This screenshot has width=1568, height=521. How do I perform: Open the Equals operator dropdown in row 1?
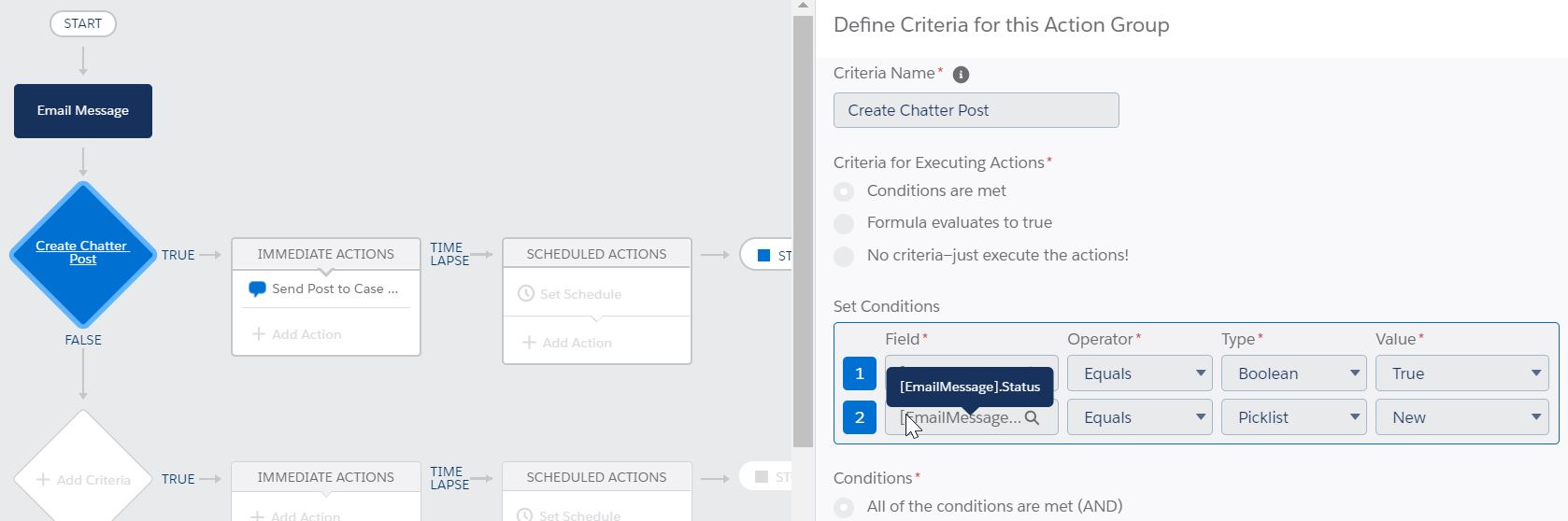pyautogui.click(x=1139, y=373)
